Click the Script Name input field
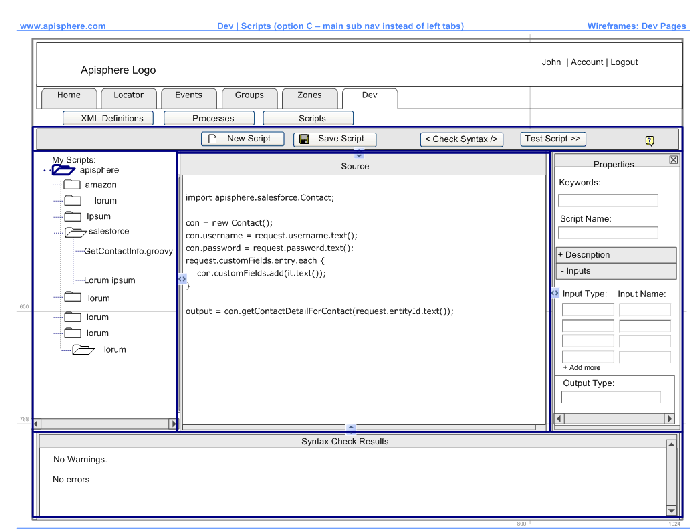The height and width of the screenshot is (529, 690). click(x=608, y=232)
